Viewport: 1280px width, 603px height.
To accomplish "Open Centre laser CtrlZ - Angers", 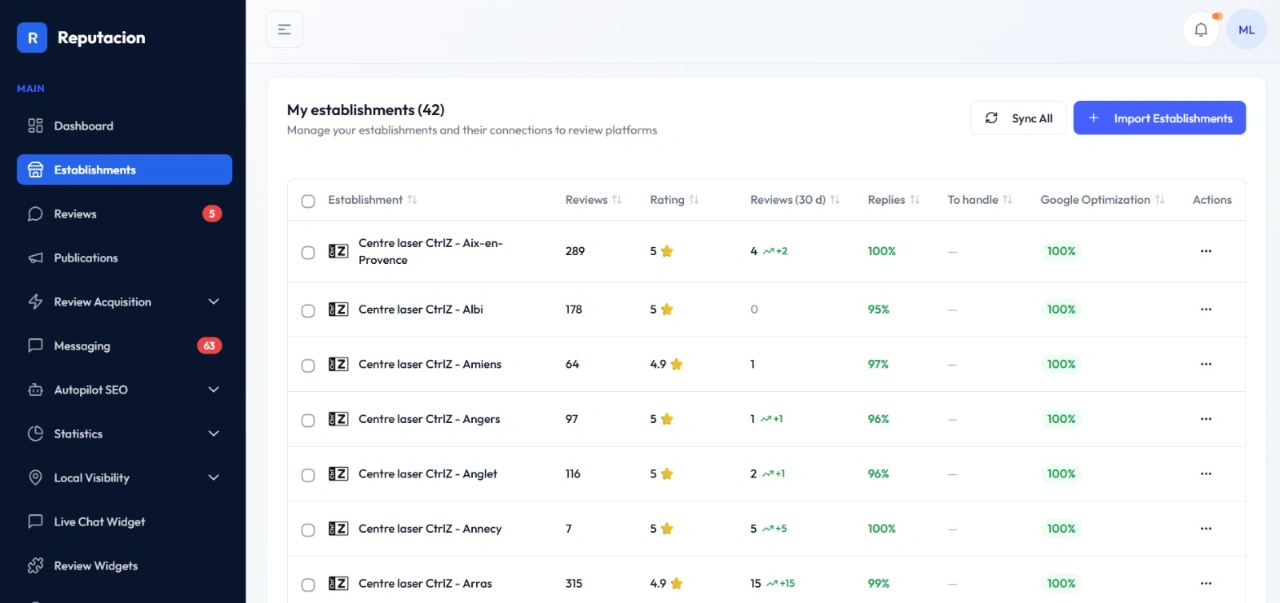I will 429,419.
